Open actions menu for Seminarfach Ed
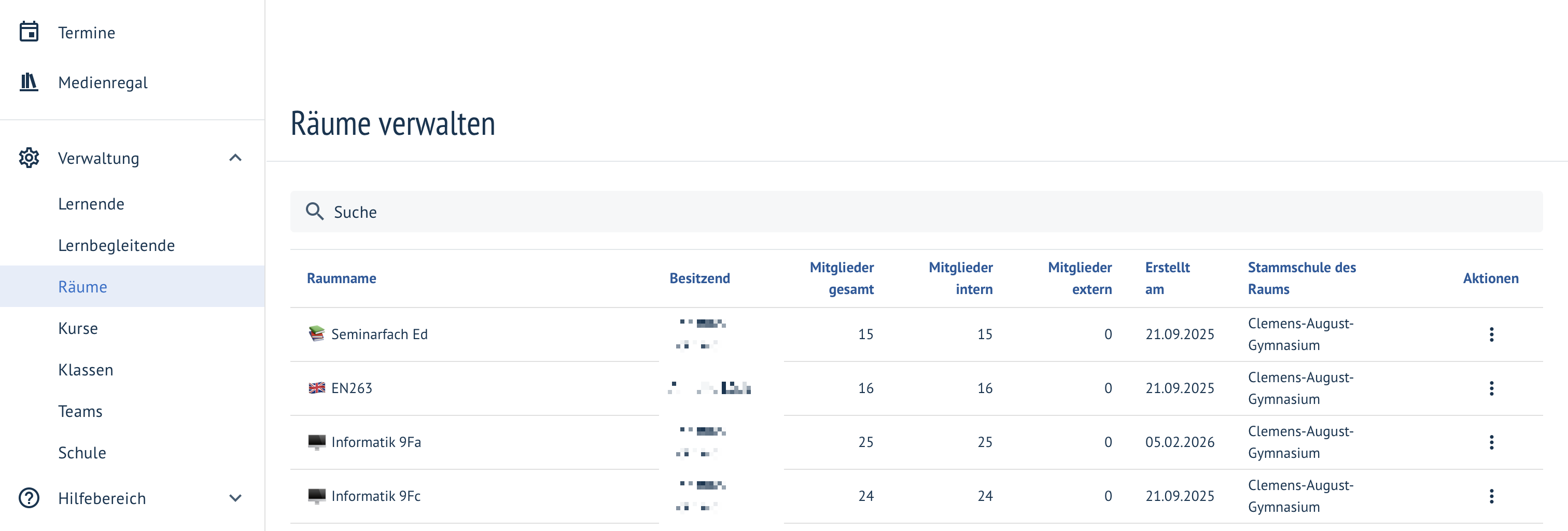This screenshot has height=531, width=1568. coord(1491,334)
